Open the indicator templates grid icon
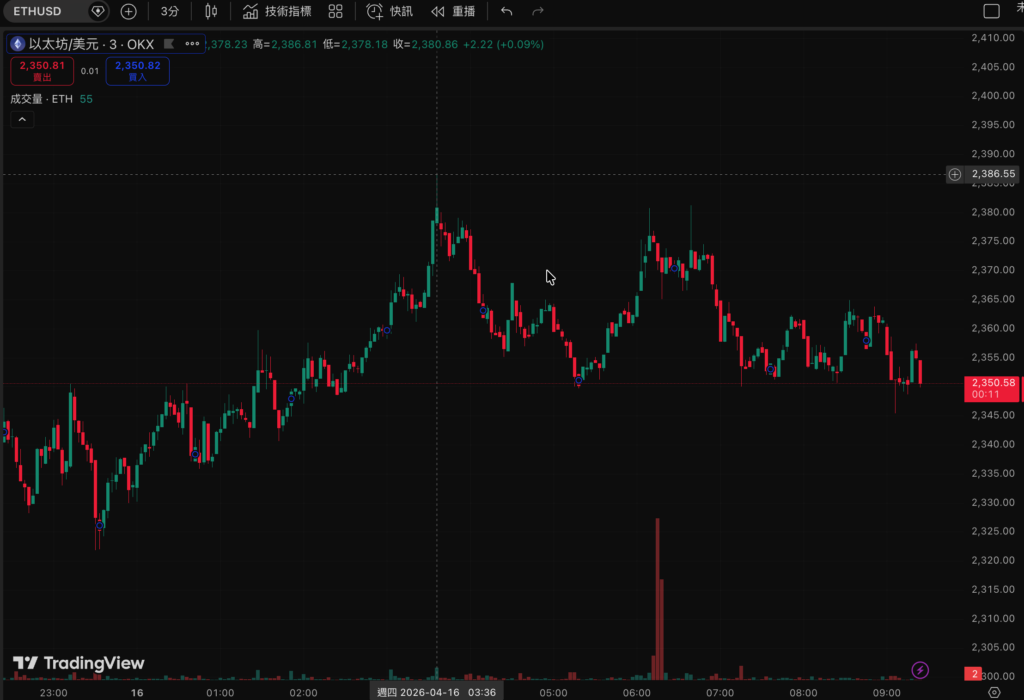The height and width of the screenshot is (700, 1024). 336,11
